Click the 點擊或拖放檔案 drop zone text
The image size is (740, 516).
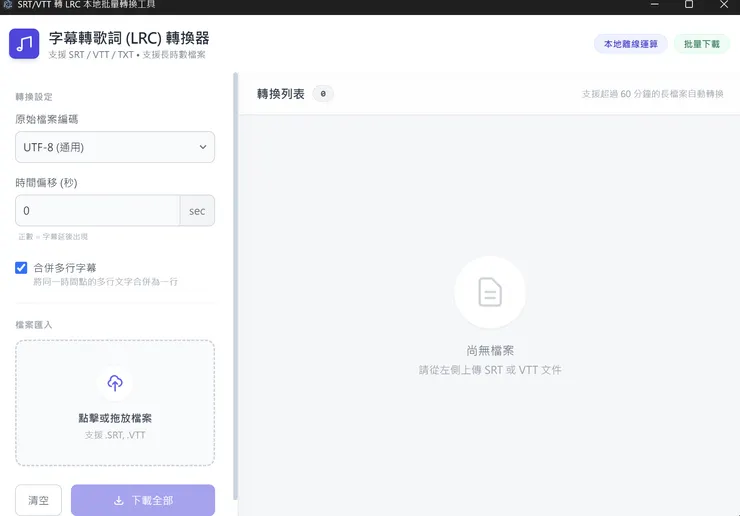point(115,418)
